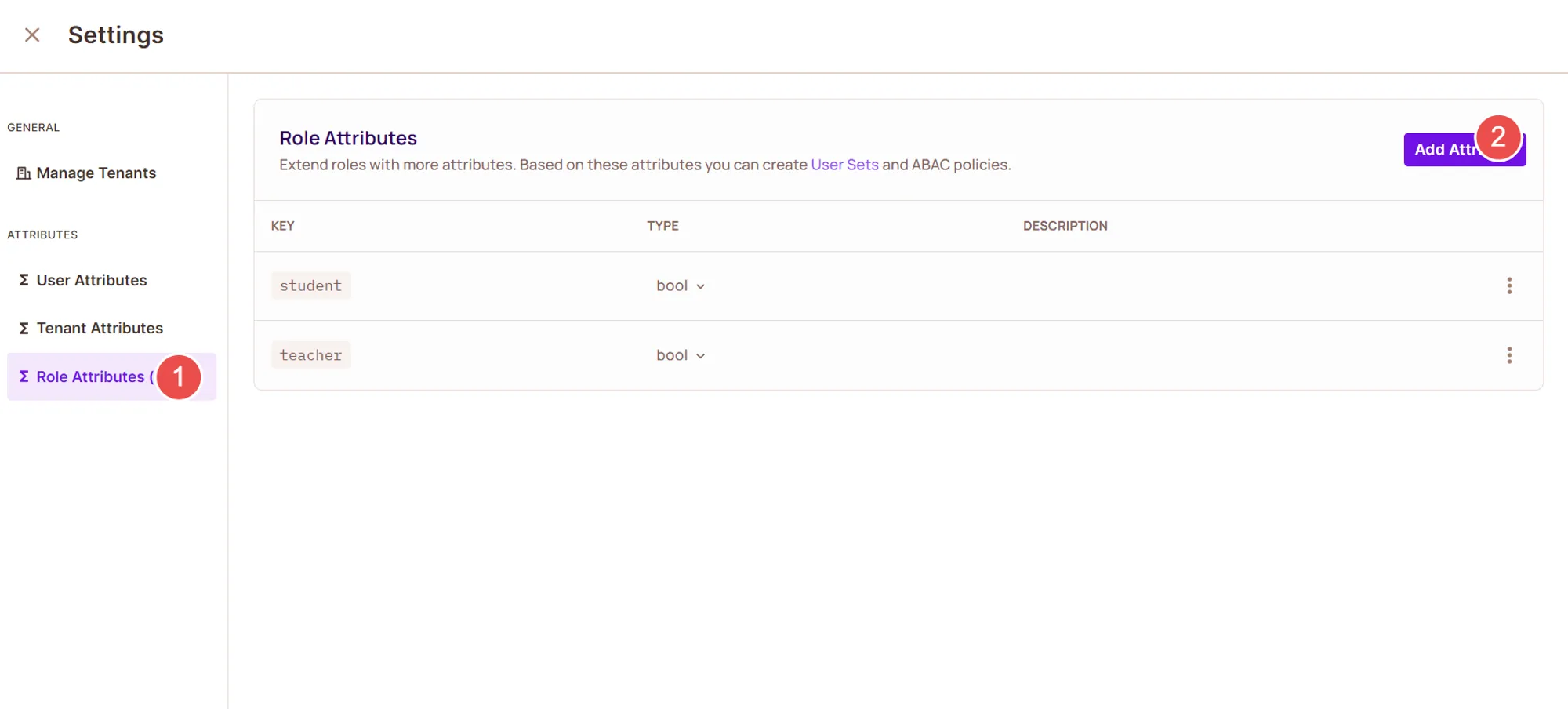Open Manage Tenants settings section
1568x709 pixels.
click(x=96, y=173)
